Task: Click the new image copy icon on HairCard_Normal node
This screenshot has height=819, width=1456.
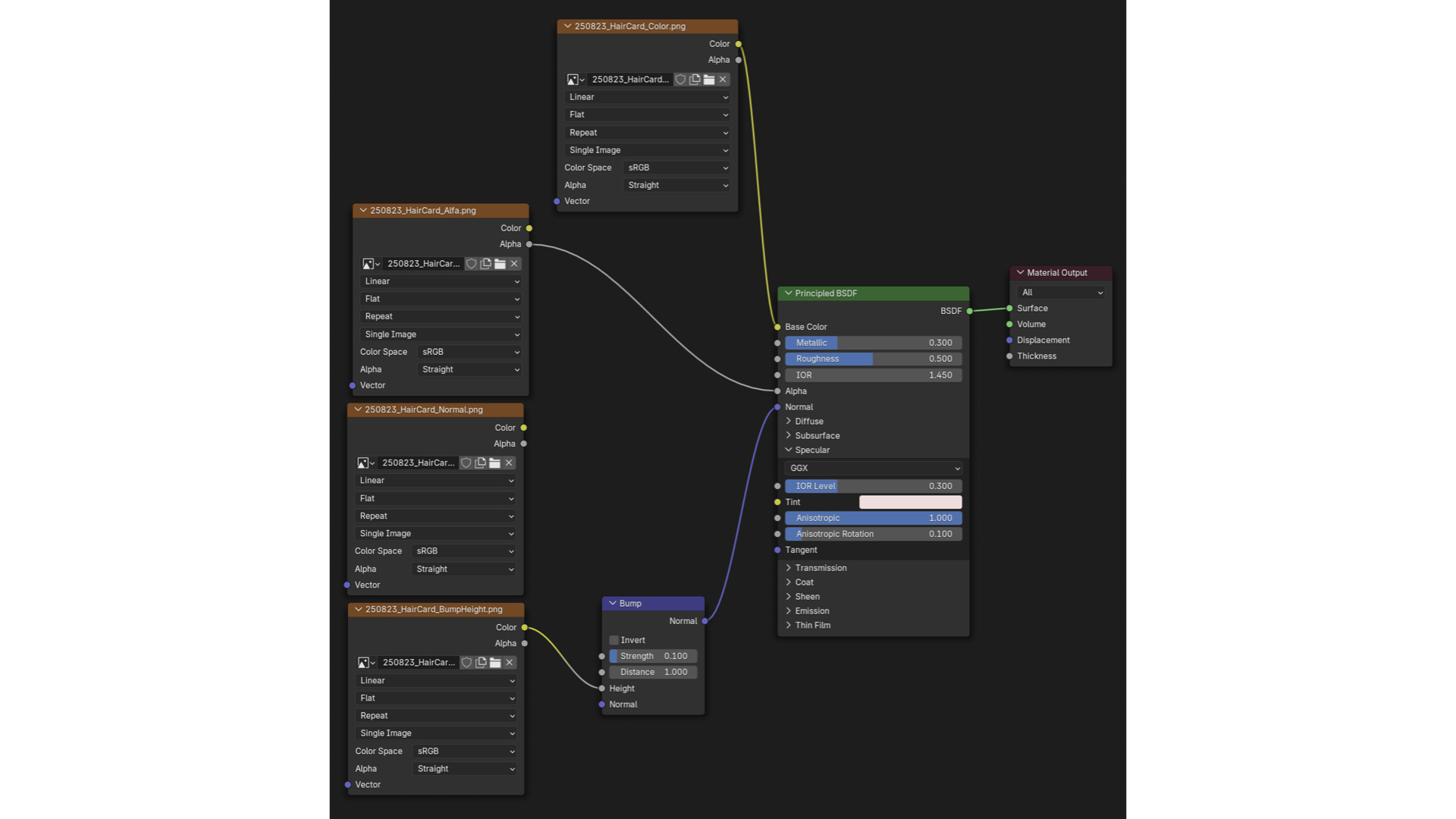Action: click(480, 463)
